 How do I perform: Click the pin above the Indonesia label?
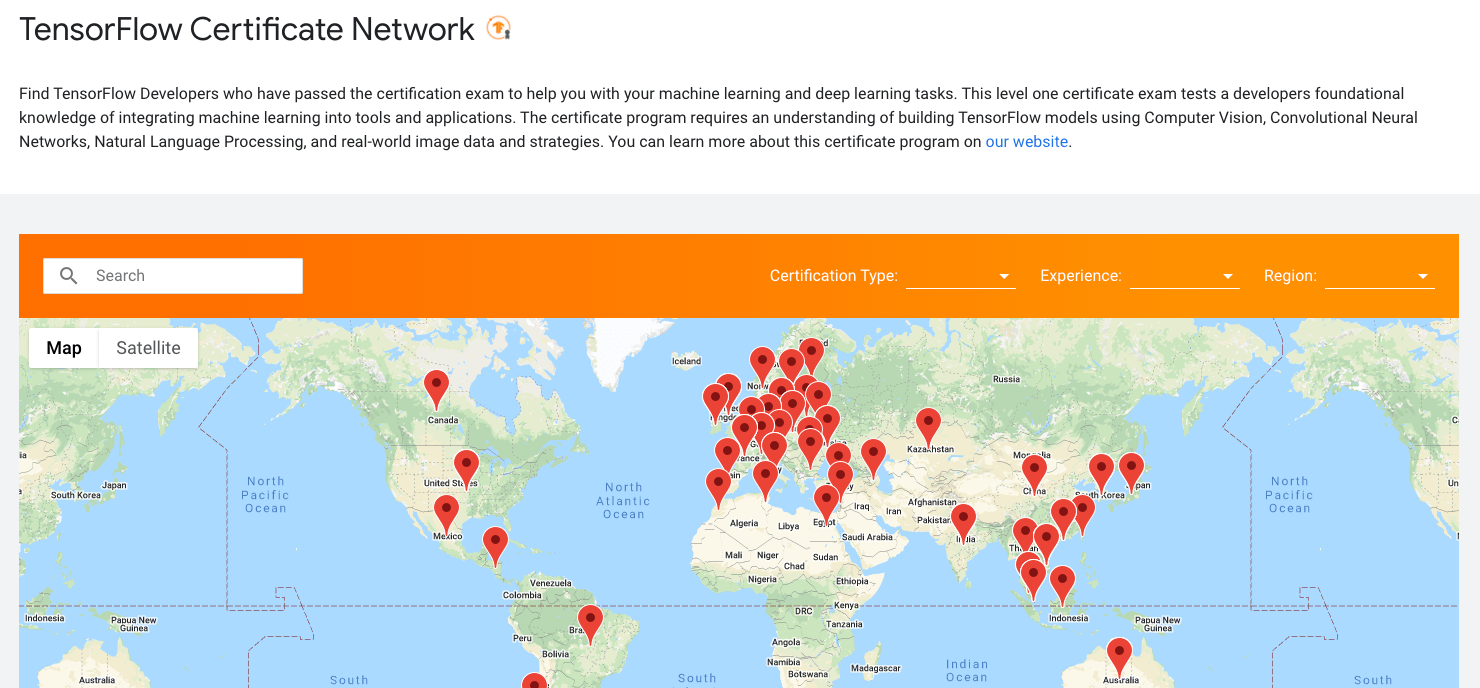pyautogui.click(x=1062, y=585)
